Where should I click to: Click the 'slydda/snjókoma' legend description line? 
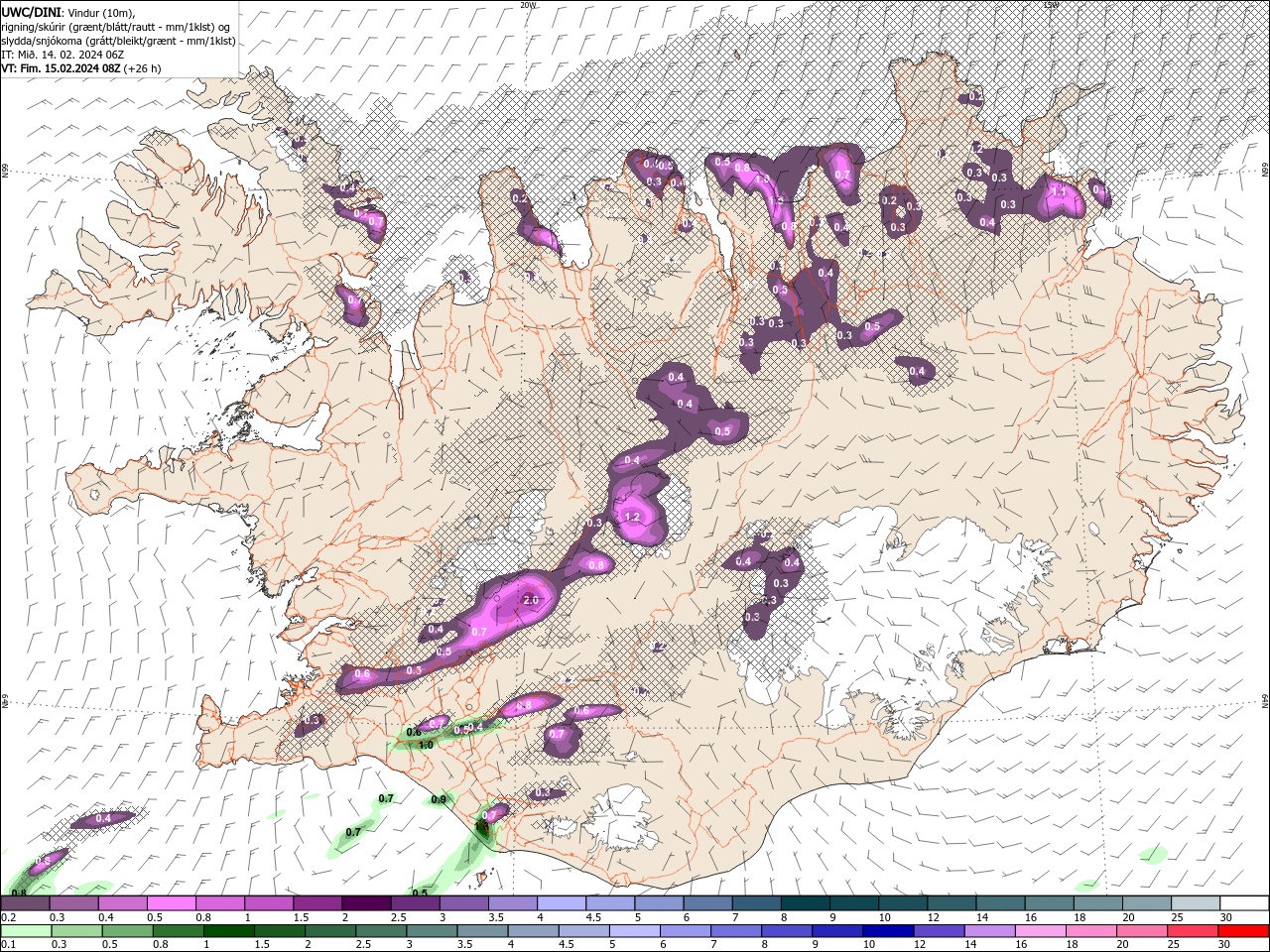pos(118,41)
